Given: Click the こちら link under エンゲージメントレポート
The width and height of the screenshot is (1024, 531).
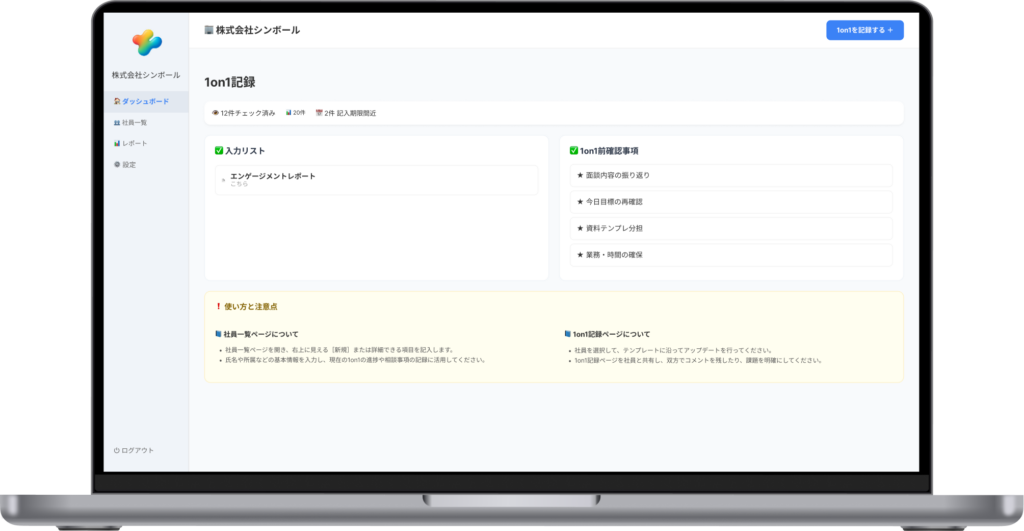Looking at the screenshot, I should [x=239, y=185].
